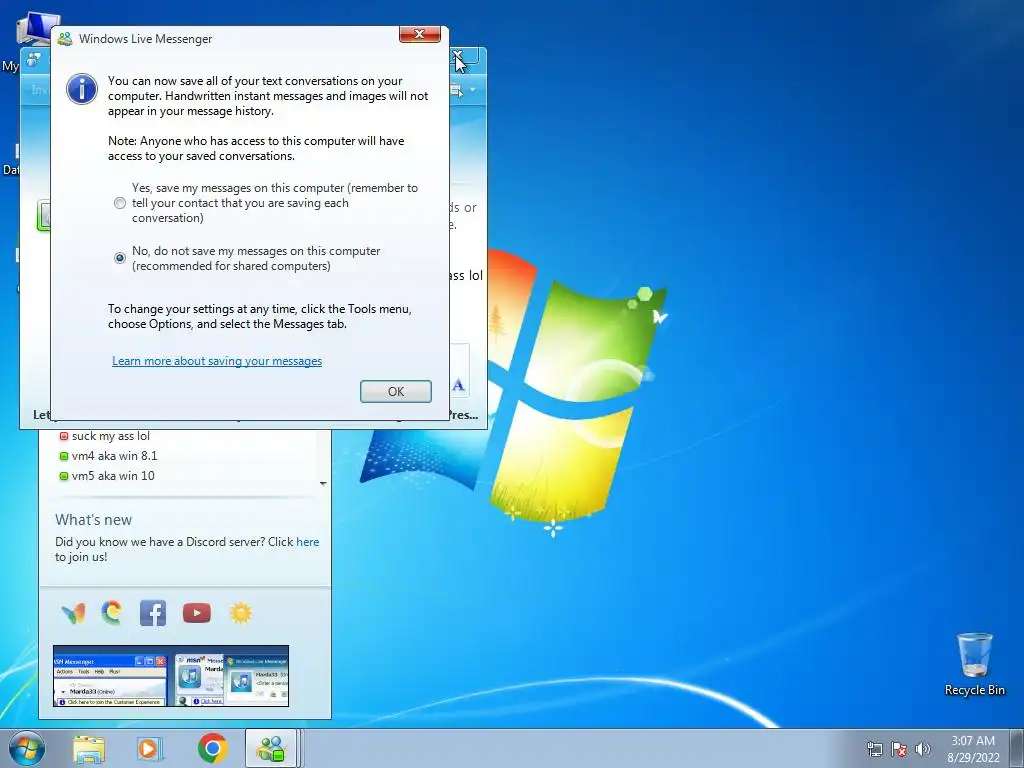Select contact 'suck my ass lol'

110,436
